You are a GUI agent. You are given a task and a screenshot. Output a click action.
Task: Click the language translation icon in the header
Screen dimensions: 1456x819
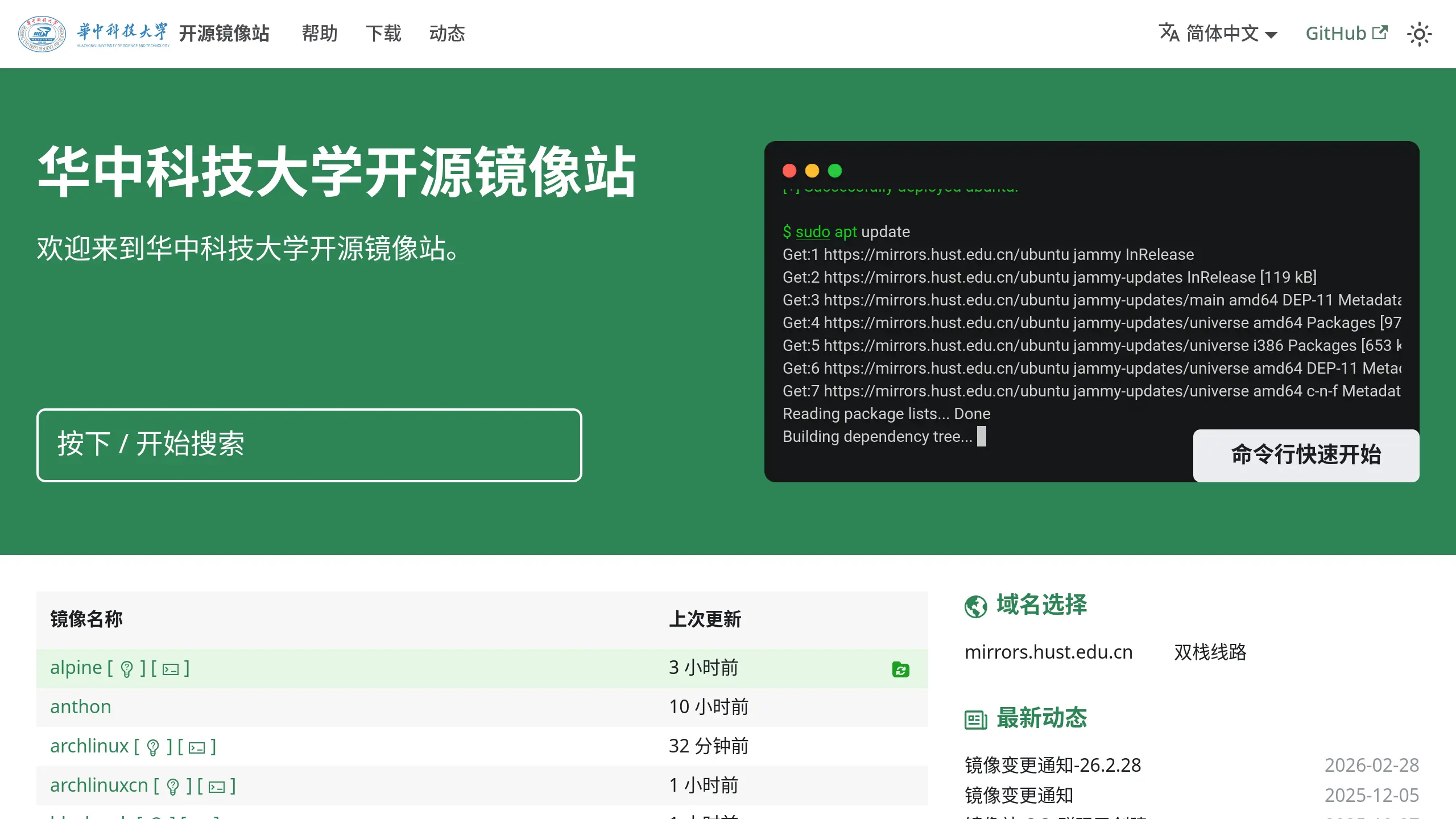point(1170,34)
